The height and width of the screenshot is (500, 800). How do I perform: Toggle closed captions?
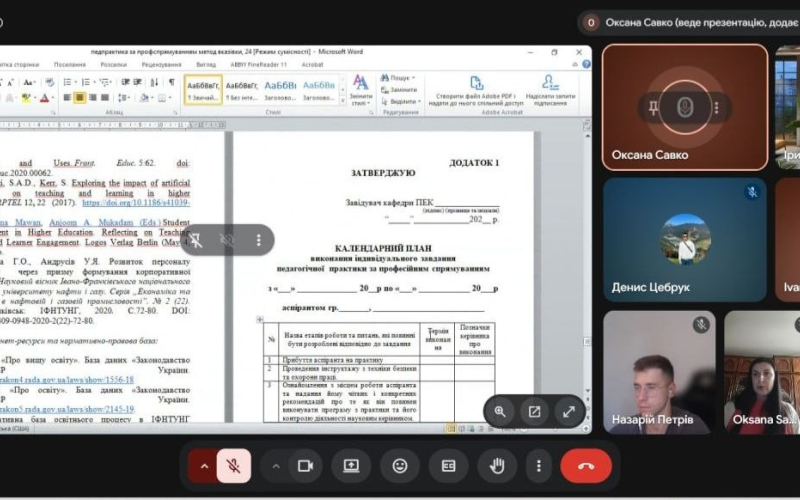pyautogui.click(x=448, y=466)
